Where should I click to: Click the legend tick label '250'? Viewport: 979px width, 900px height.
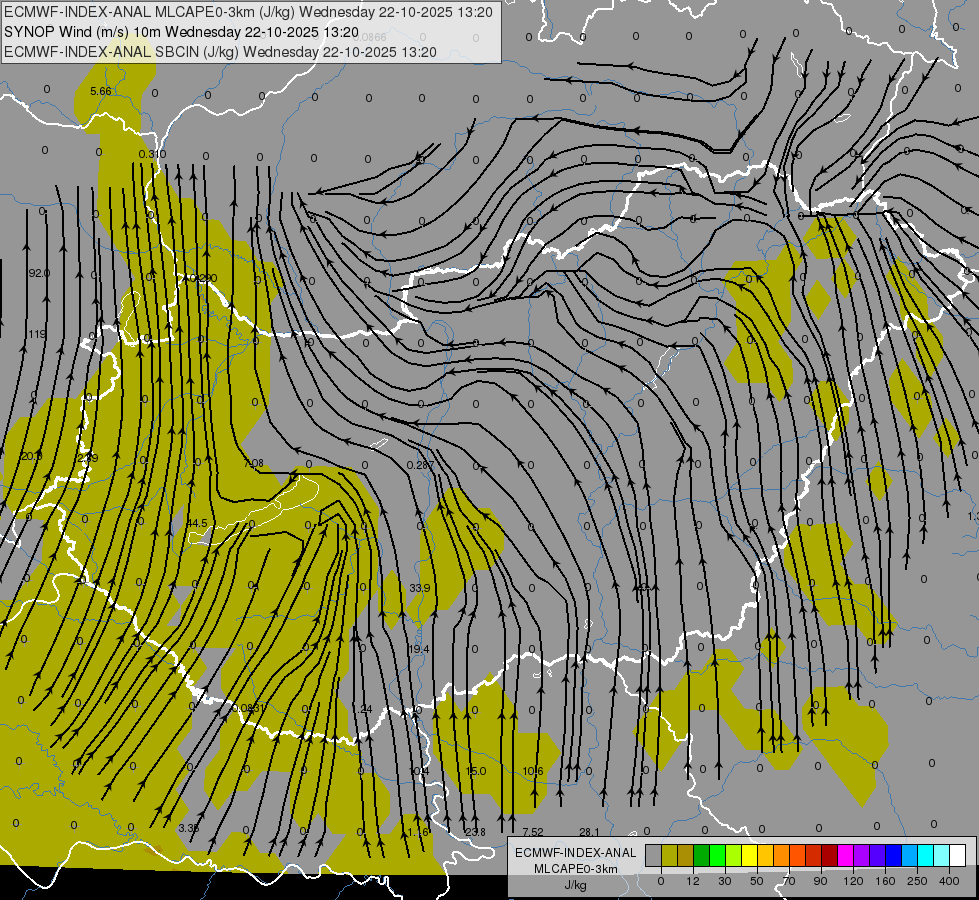click(917, 881)
